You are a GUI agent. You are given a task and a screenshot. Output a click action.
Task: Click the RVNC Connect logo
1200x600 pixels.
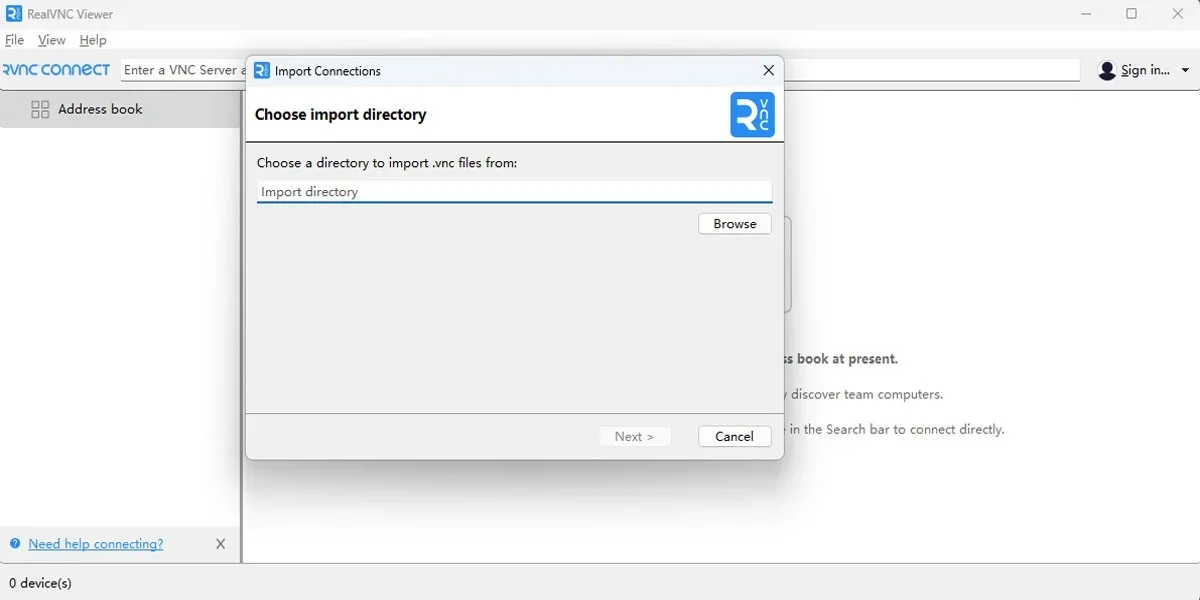coord(57,70)
